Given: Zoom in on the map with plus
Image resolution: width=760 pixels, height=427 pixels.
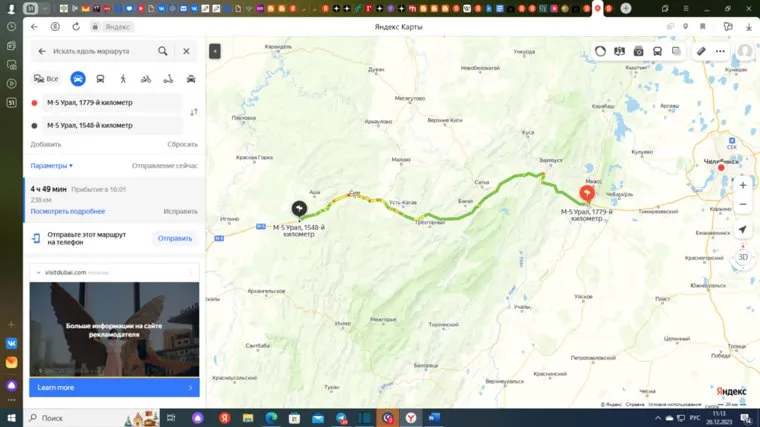Looking at the screenshot, I should (742, 185).
